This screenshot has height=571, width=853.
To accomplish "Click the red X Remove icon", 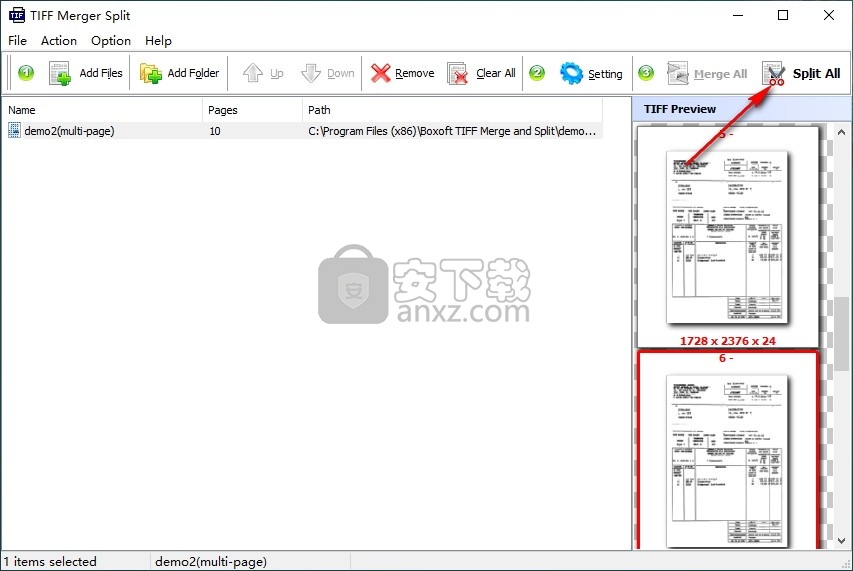I will (x=380, y=73).
